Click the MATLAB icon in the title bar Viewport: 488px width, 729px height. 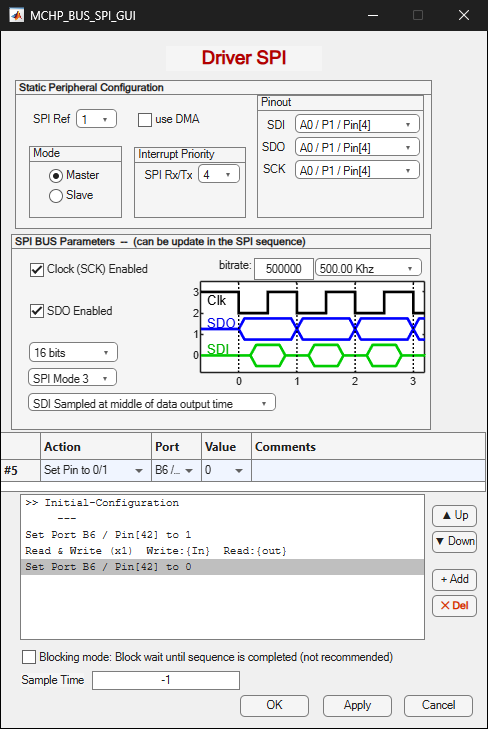click(x=16, y=15)
